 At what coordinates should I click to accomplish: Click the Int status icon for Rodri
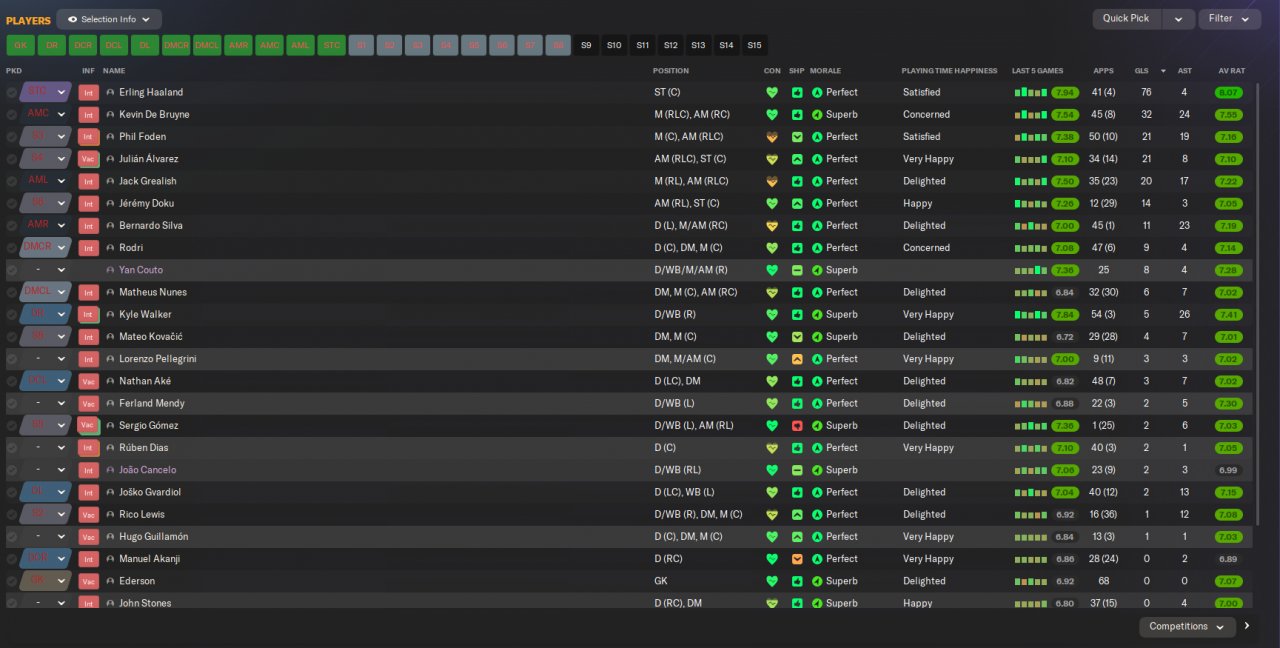(x=88, y=248)
